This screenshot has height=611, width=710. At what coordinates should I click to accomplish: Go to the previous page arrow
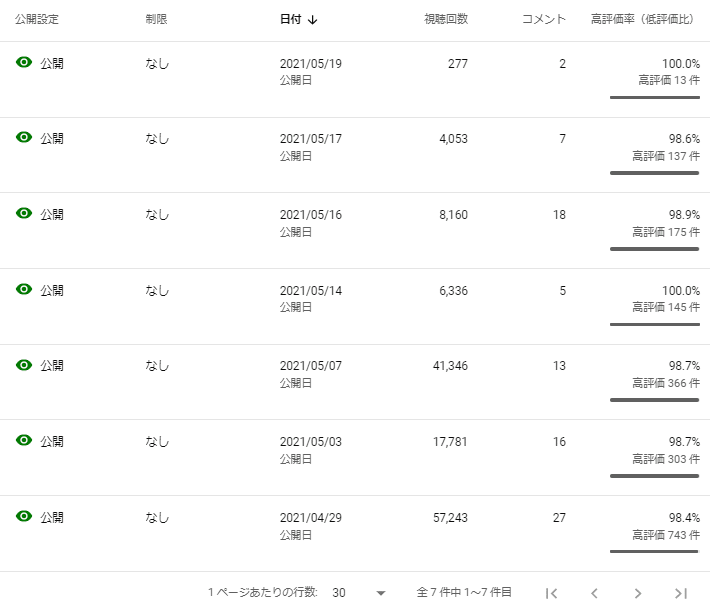click(x=594, y=592)
